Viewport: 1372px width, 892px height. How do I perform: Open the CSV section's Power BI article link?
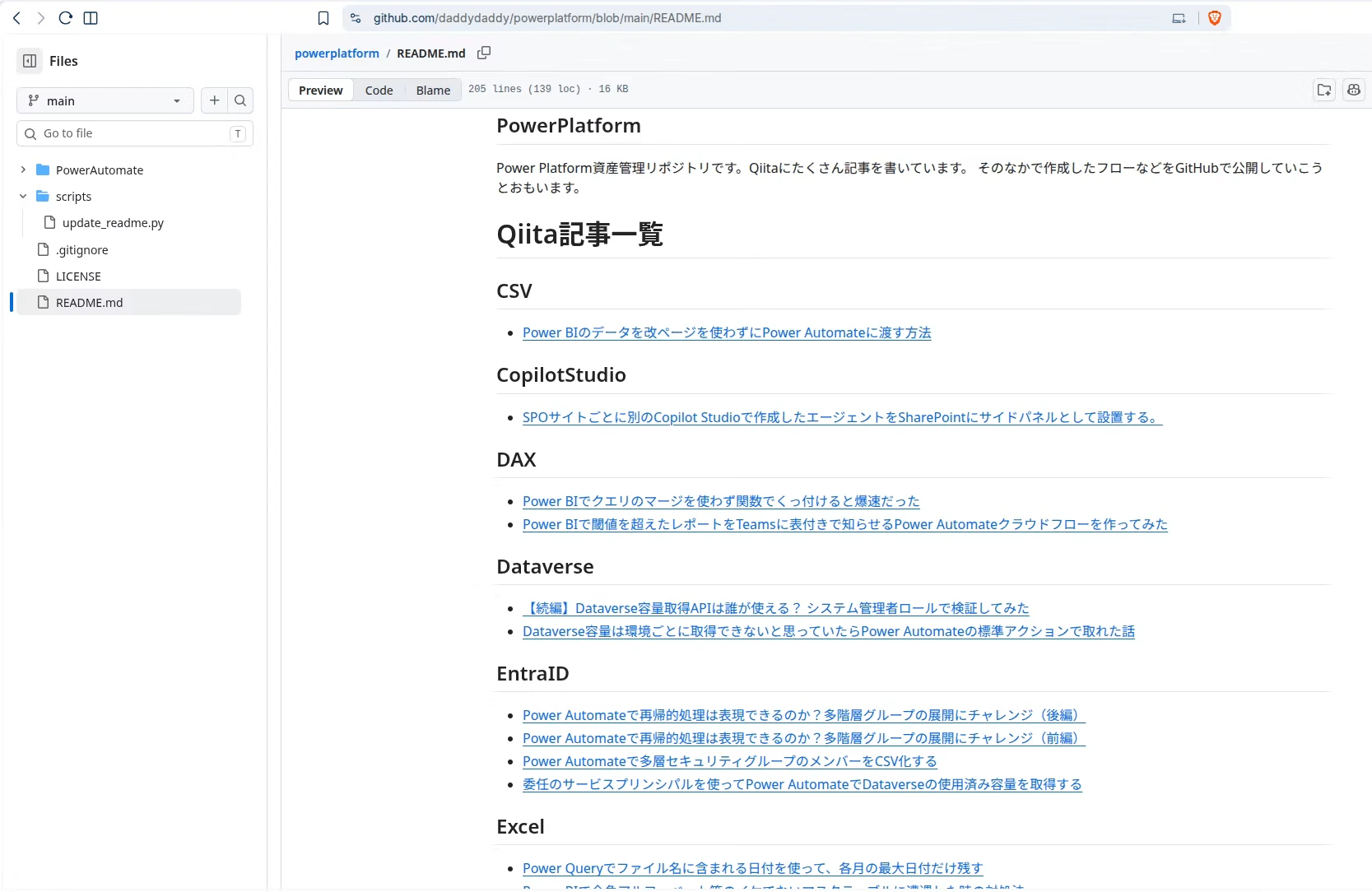(x=727, y=332)
